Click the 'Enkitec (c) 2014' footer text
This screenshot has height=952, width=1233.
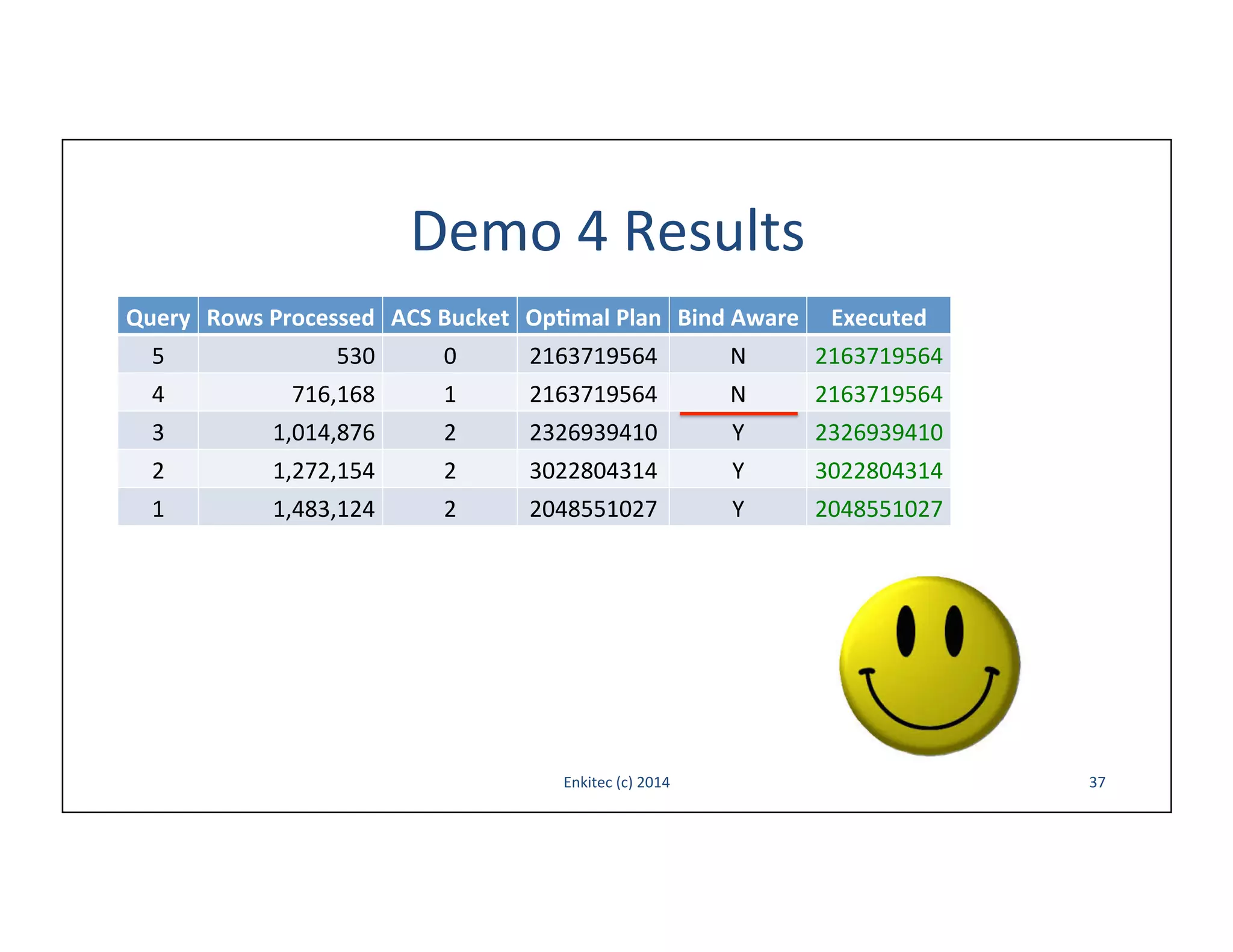pyautogui.click(x=616, y=782)
